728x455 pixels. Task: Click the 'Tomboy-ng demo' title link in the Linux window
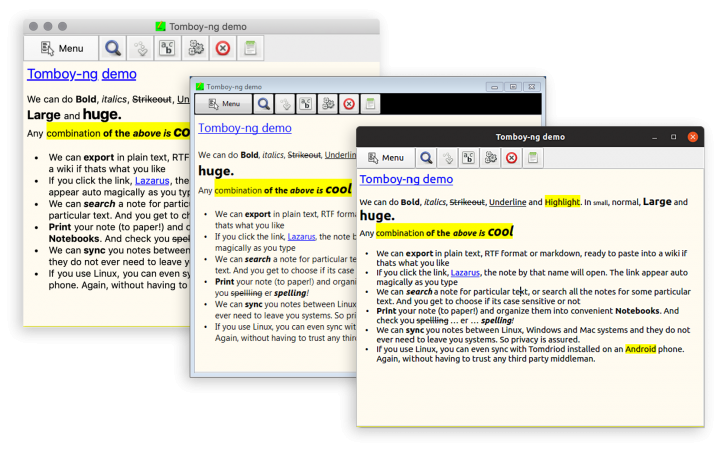point(406,179)
